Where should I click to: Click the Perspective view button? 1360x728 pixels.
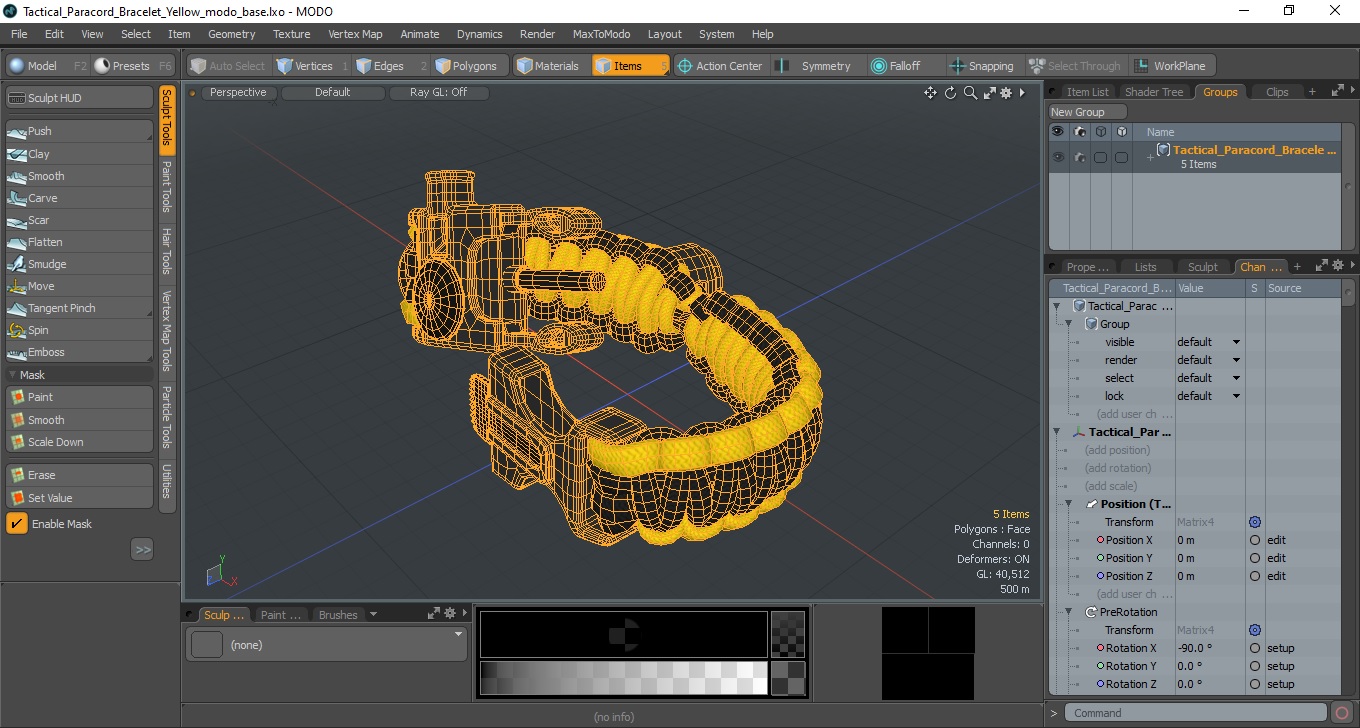[x=239, y=93]
